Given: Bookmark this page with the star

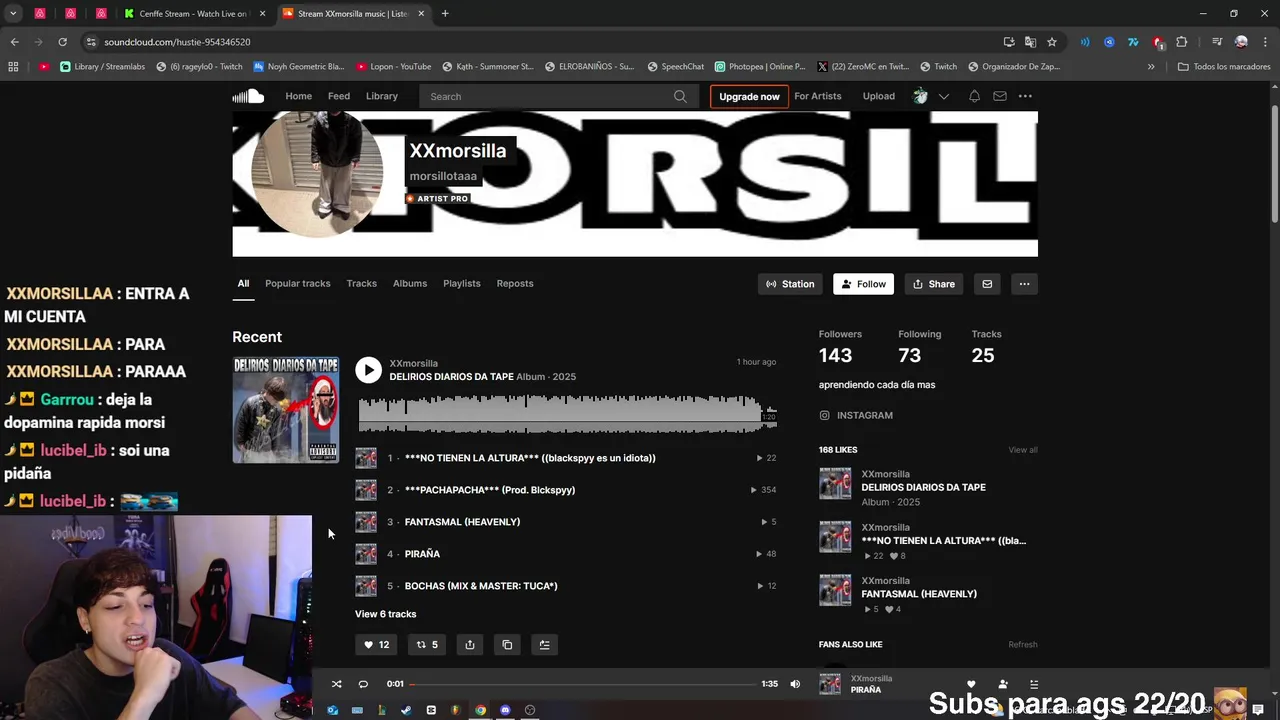Looking at the screenshot, I should click(1052, 42).
